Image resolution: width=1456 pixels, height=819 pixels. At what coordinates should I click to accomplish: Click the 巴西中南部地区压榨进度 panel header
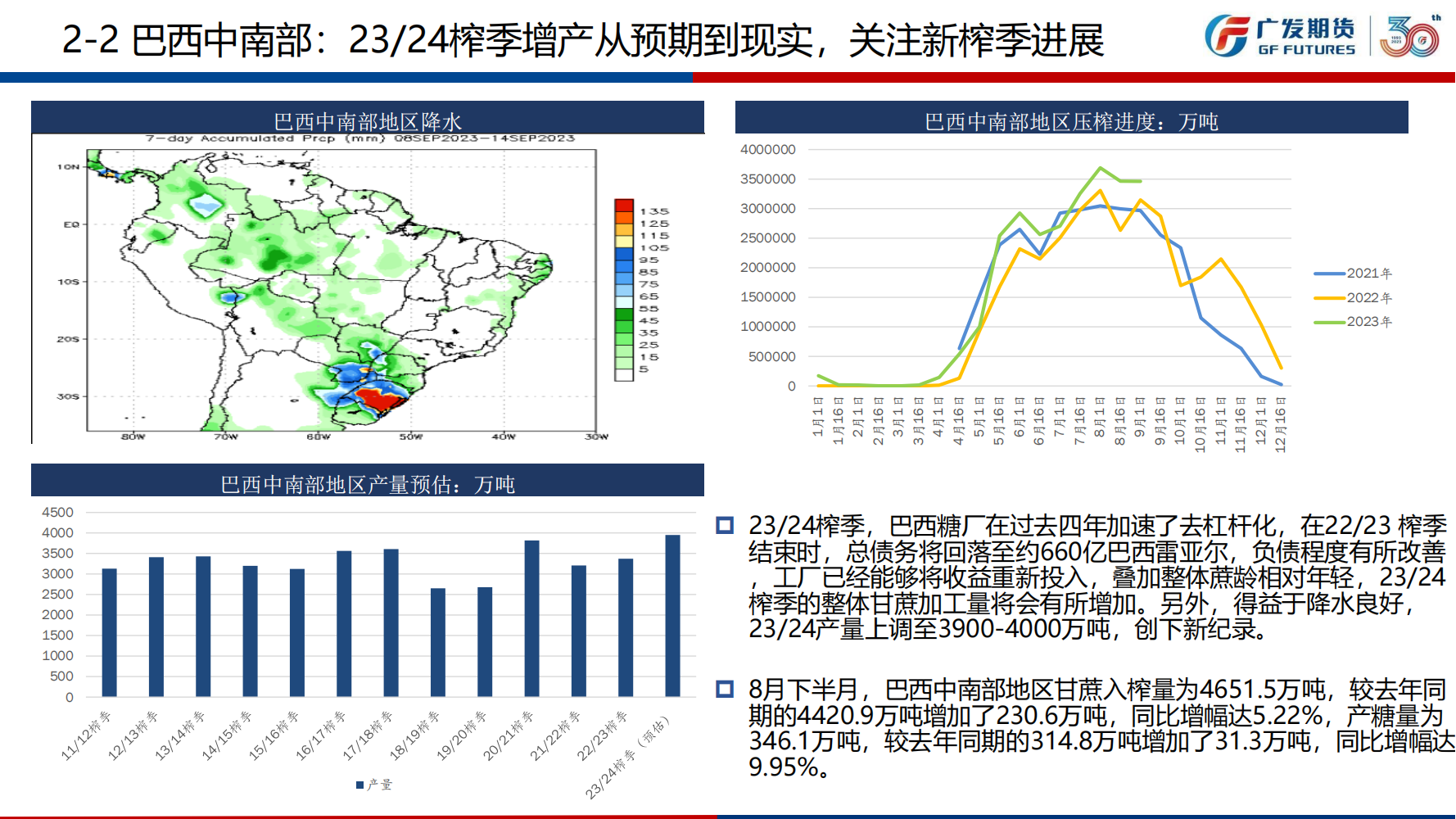coord(1071,120)
